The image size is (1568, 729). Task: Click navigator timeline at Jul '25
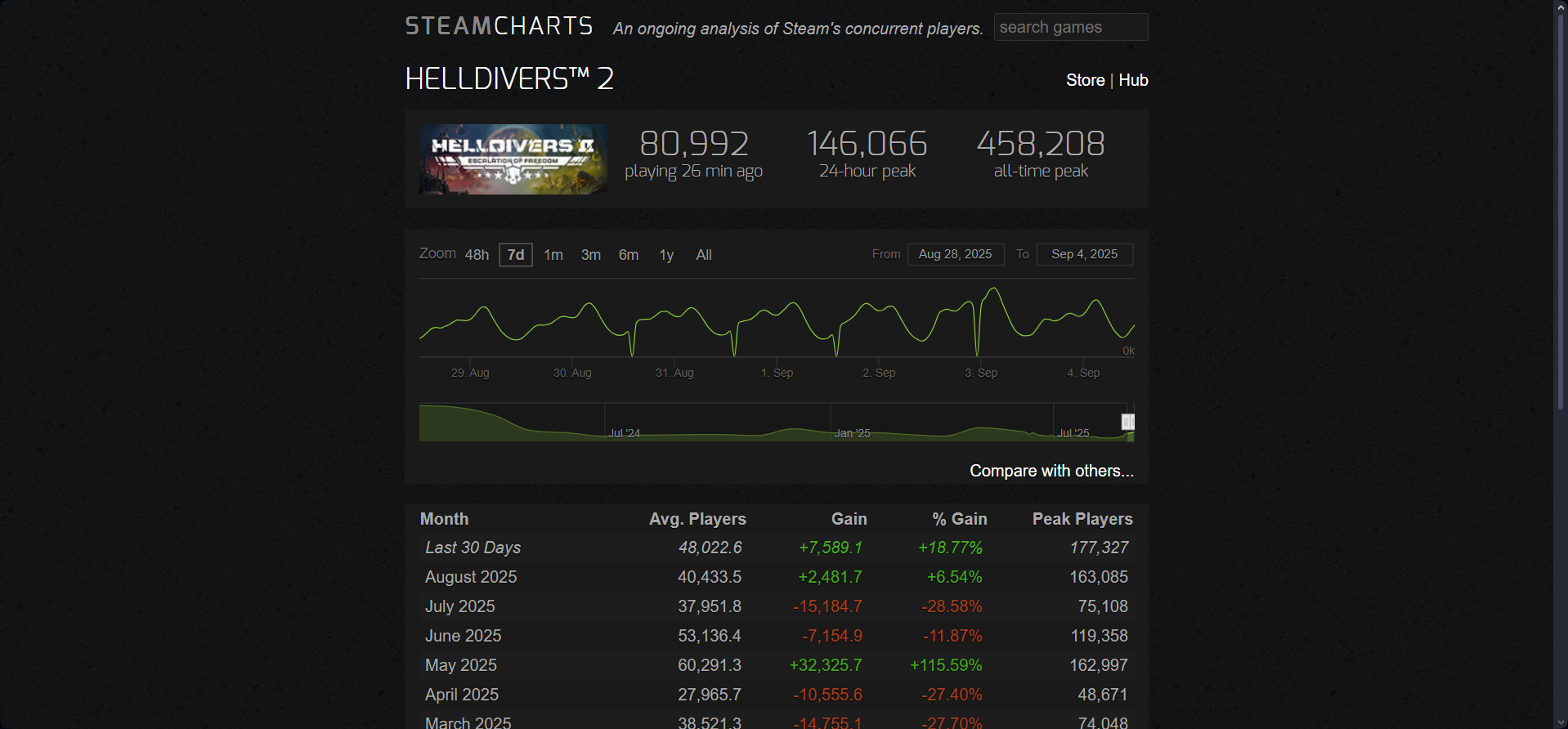tap(1073, 433)
